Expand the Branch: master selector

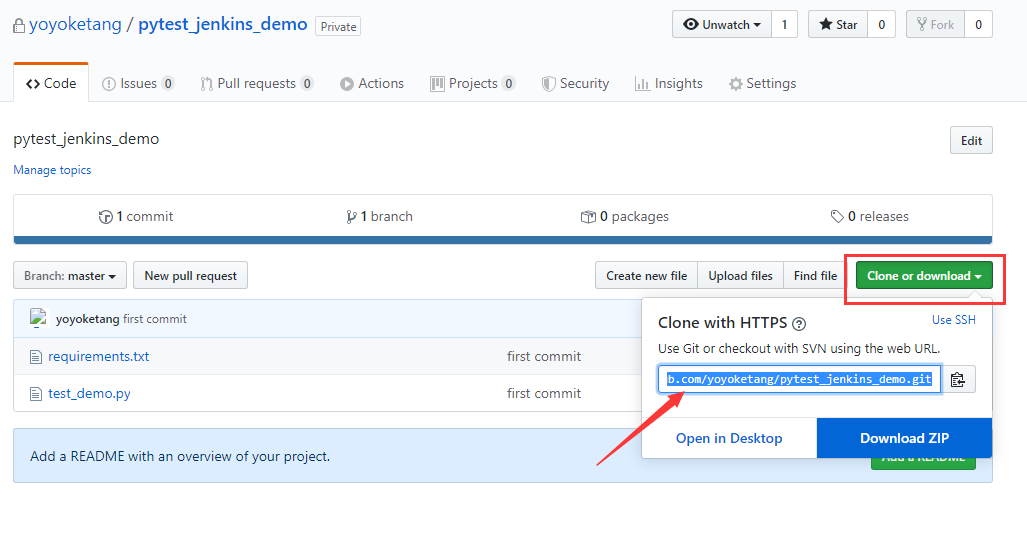70,276
